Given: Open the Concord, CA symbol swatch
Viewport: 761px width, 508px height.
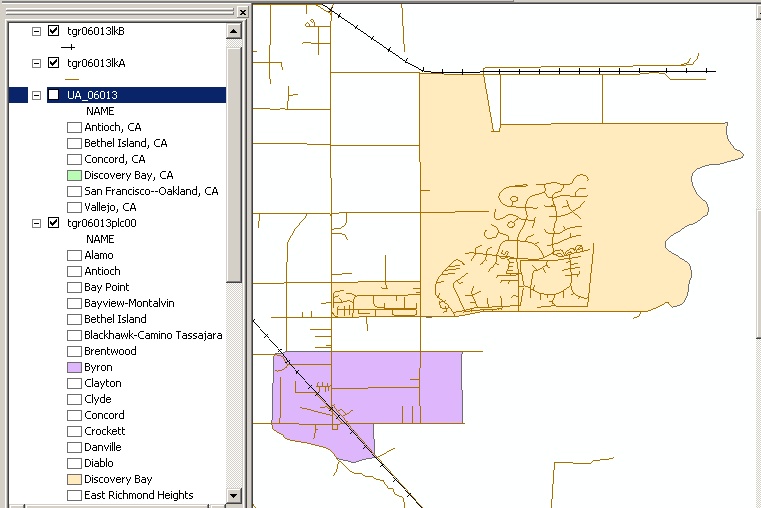Looking at the screenshot, I should pyautogui.click(x=74, y=160).
